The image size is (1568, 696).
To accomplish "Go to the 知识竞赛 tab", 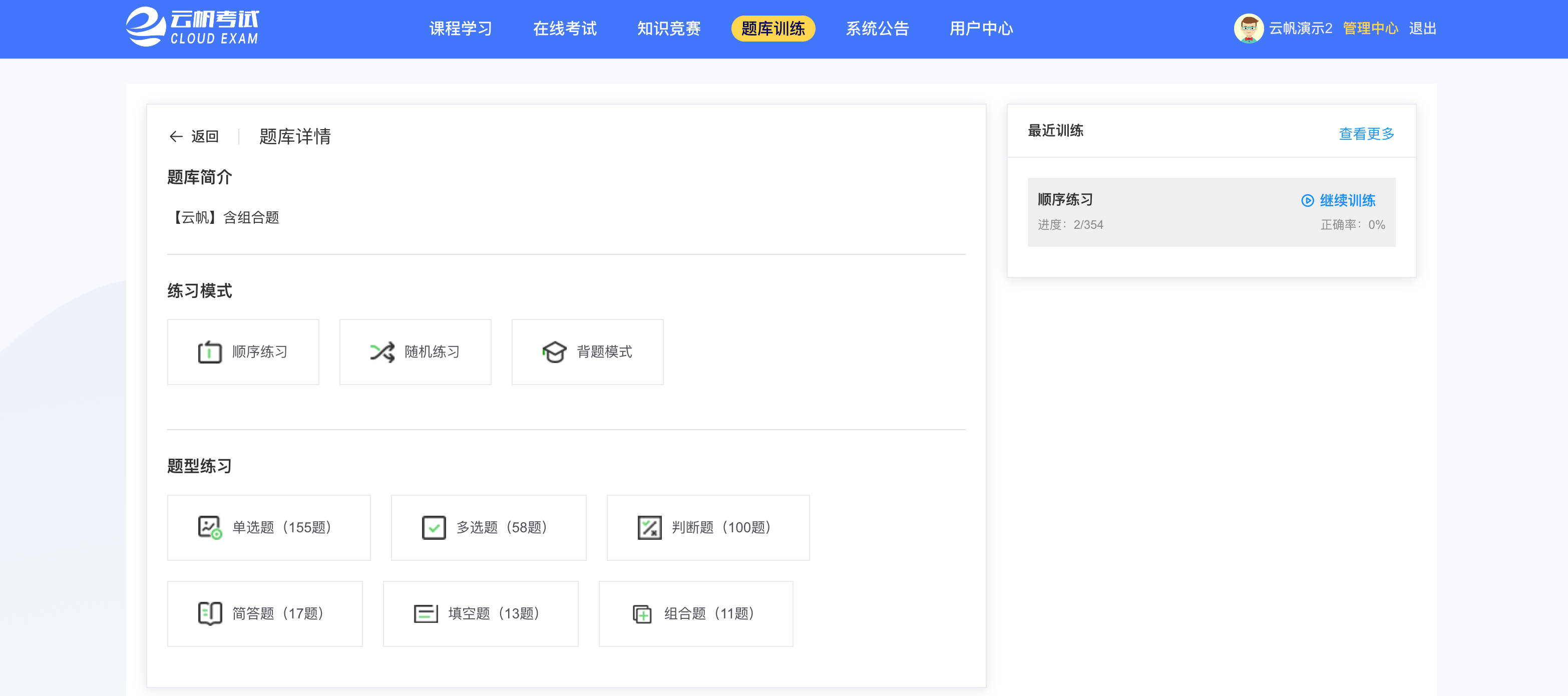I will point(669,29).
